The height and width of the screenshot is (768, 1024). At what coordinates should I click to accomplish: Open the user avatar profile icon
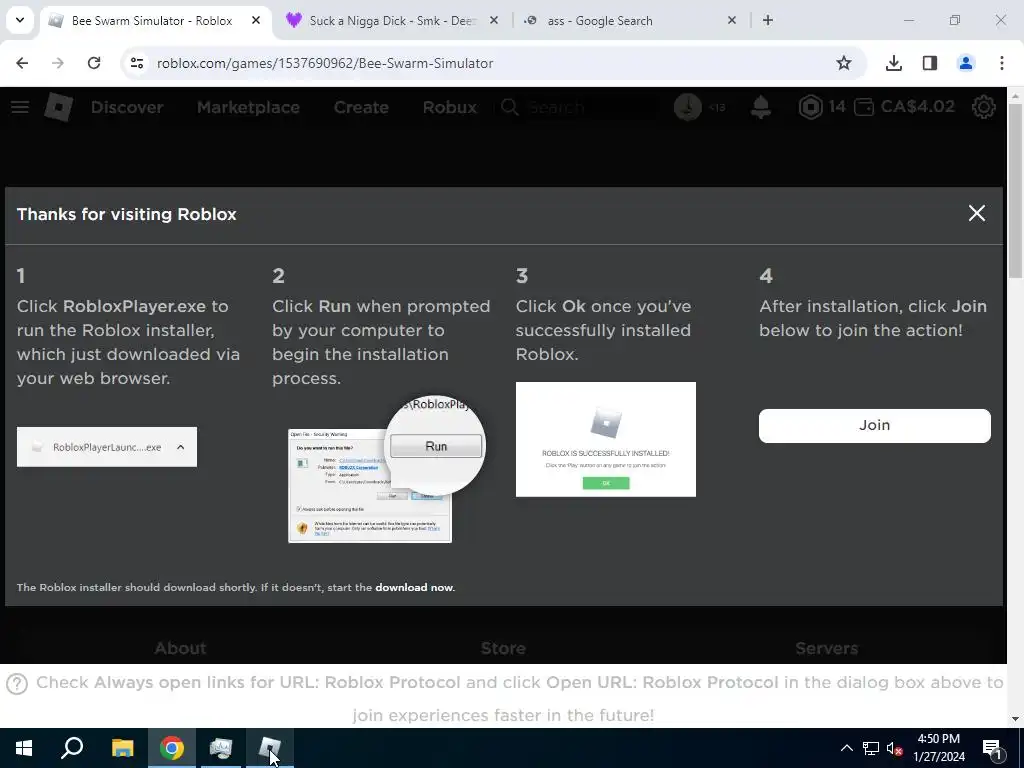[688, 107]
